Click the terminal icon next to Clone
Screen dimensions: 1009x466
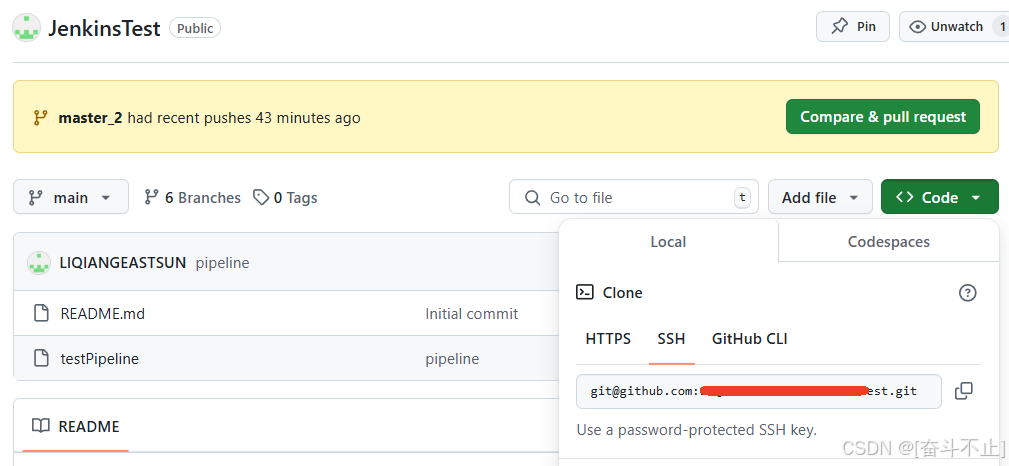point(584,292)
